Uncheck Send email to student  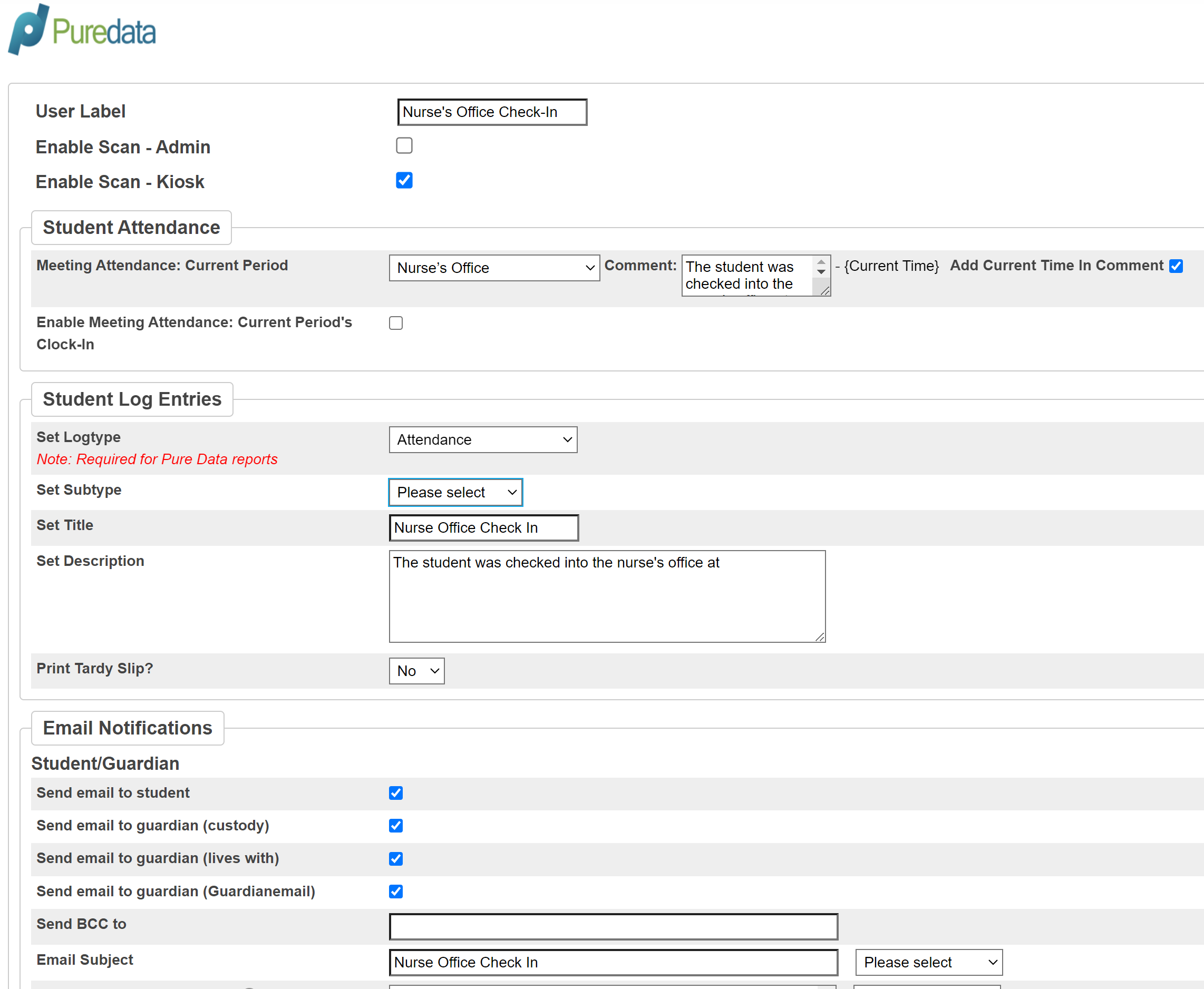(396, 792)
